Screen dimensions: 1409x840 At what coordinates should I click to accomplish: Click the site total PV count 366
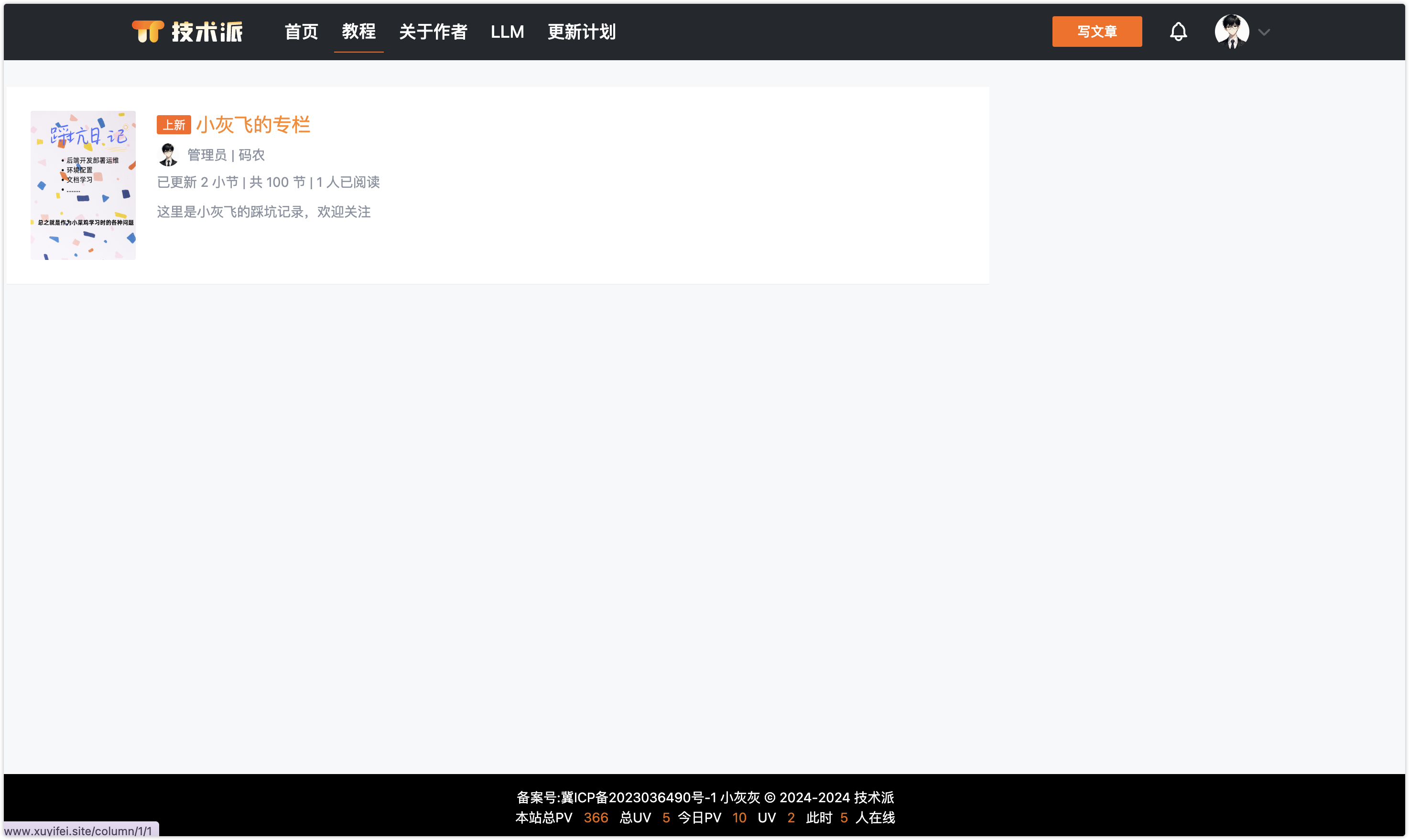[x=596, y=818]
